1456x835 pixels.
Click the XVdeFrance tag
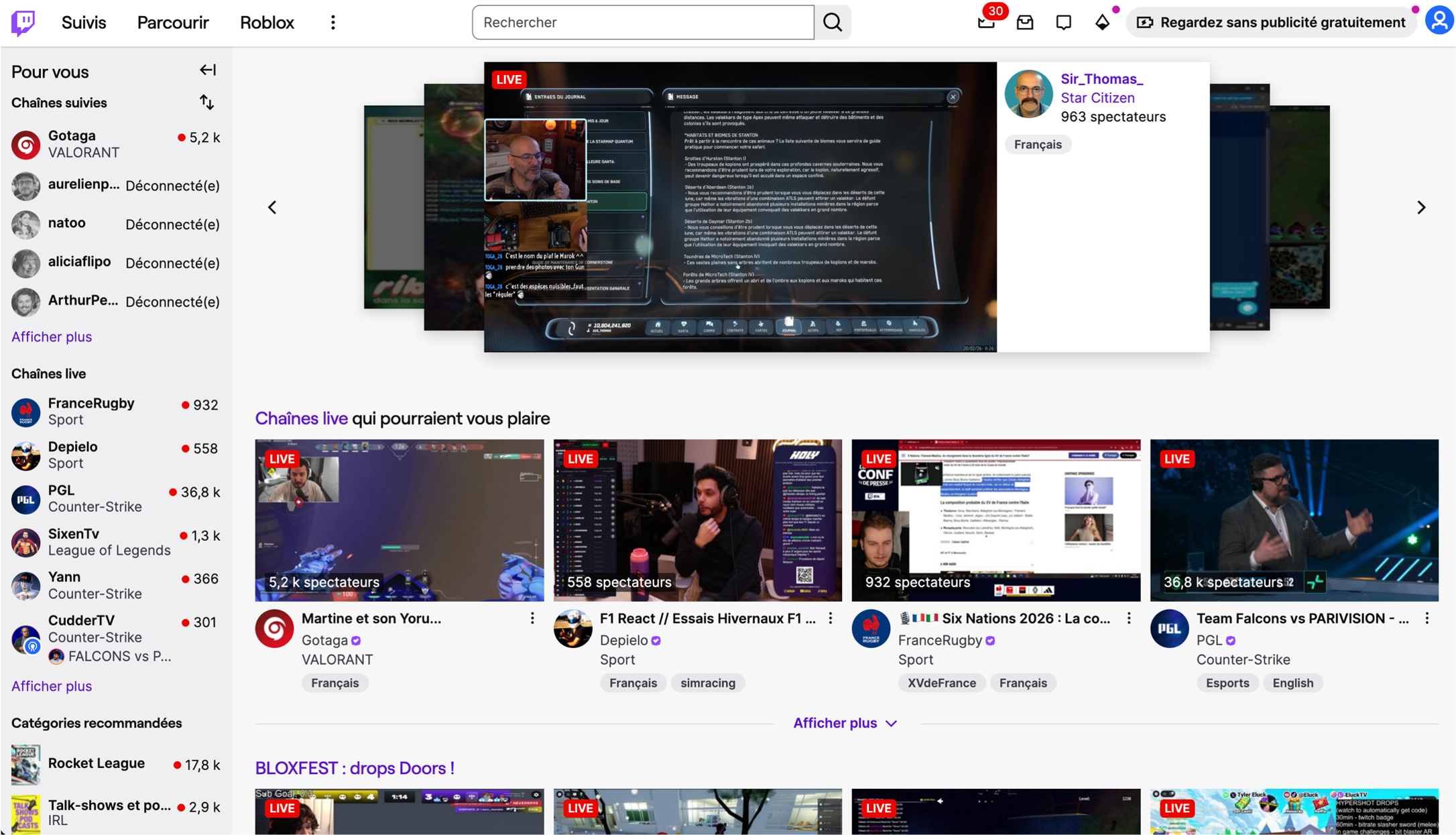point(941,683)
